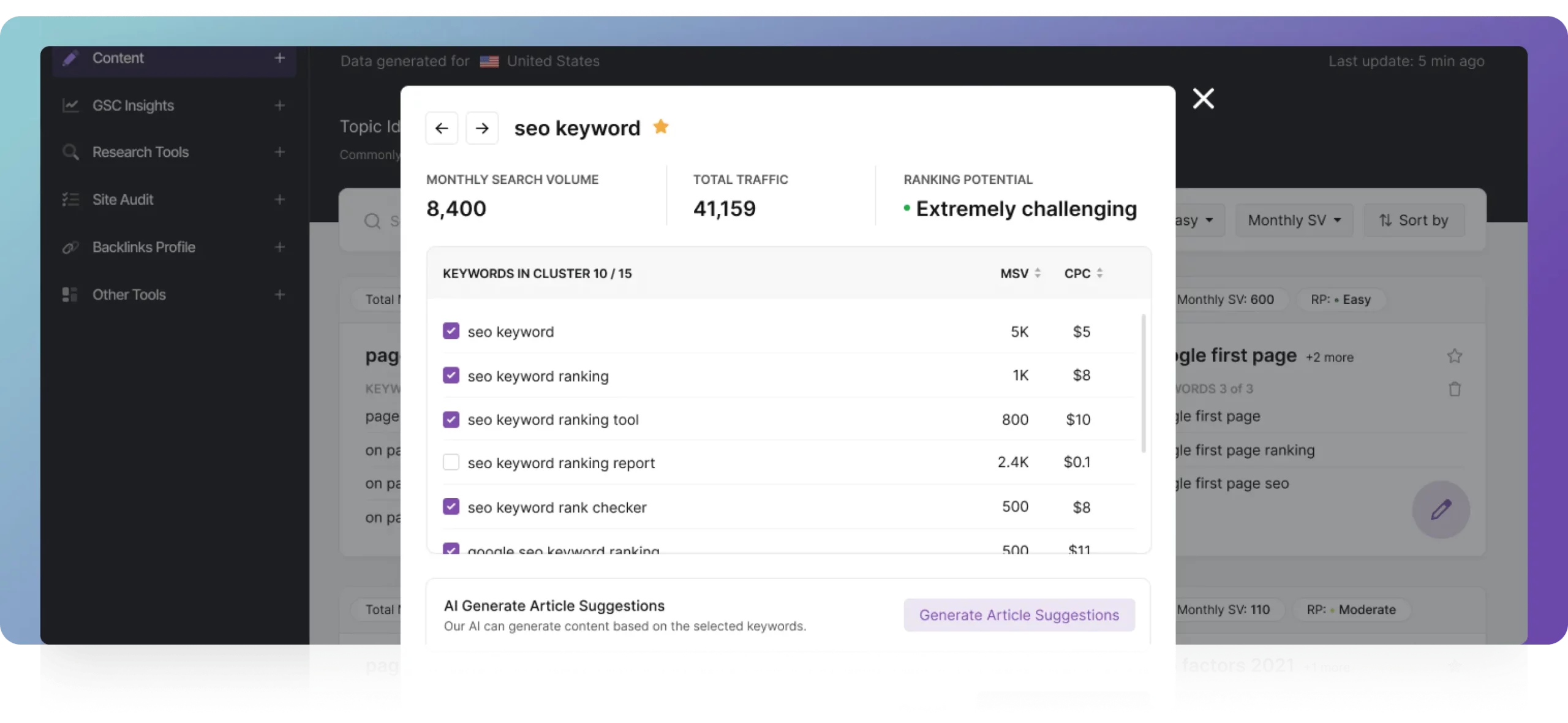1568x723 pixels.
Task: Click the Sort by button
Action: coord(1414,221)
